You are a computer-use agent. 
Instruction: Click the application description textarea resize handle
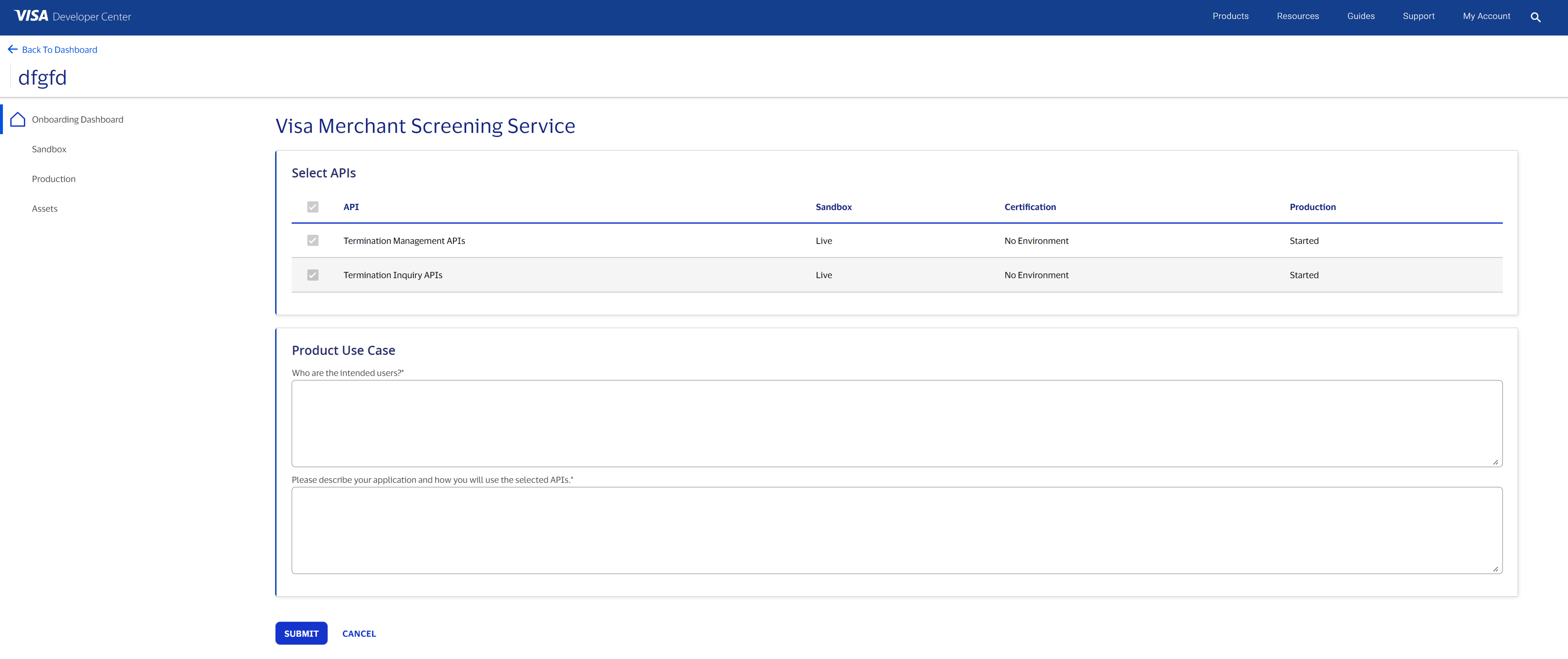click(x=1495, y=569)
